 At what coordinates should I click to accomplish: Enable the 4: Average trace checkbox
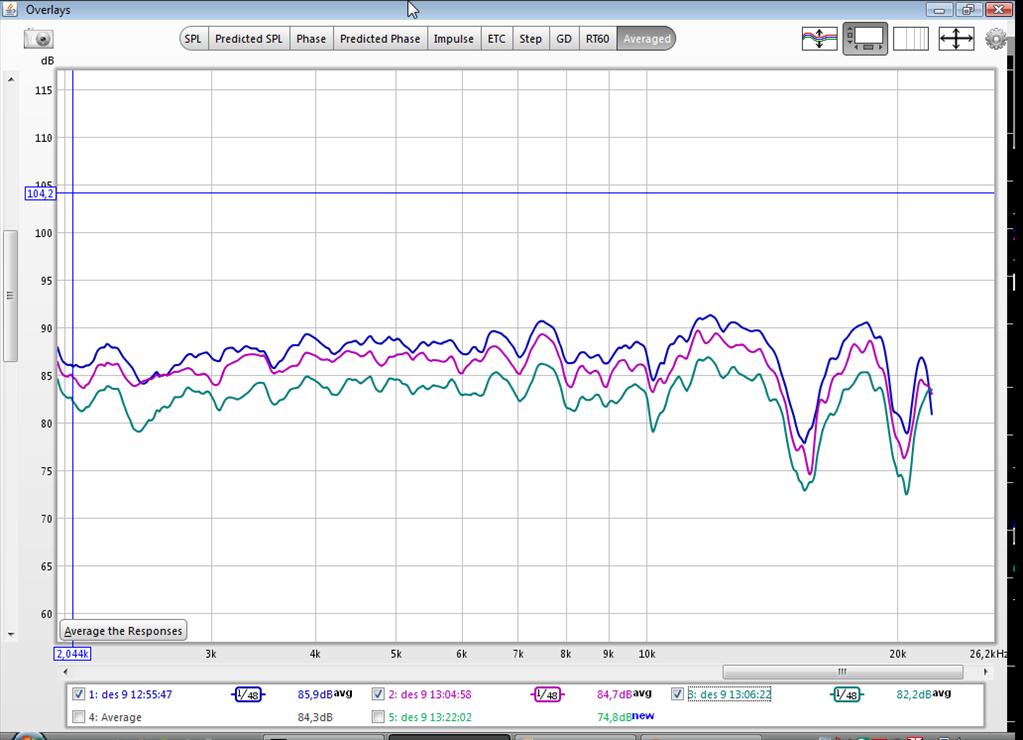(79, 717)
